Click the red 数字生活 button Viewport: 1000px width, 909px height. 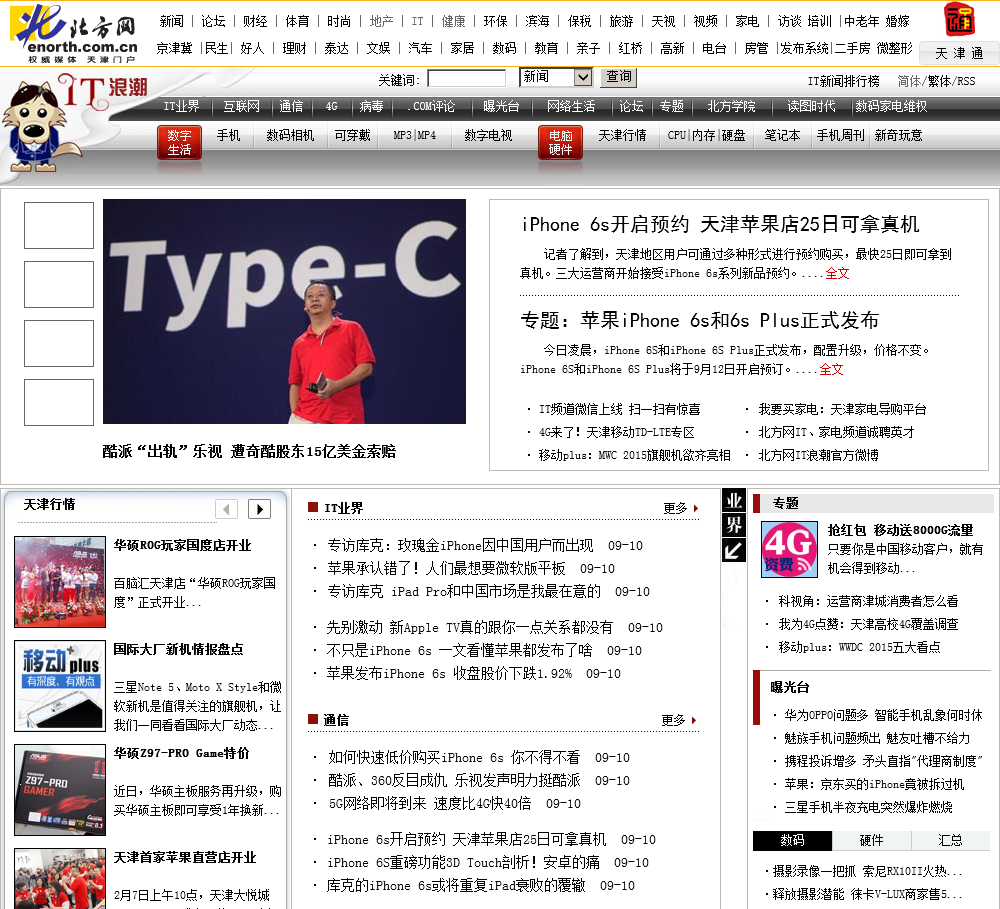click(x=179, y=142)
